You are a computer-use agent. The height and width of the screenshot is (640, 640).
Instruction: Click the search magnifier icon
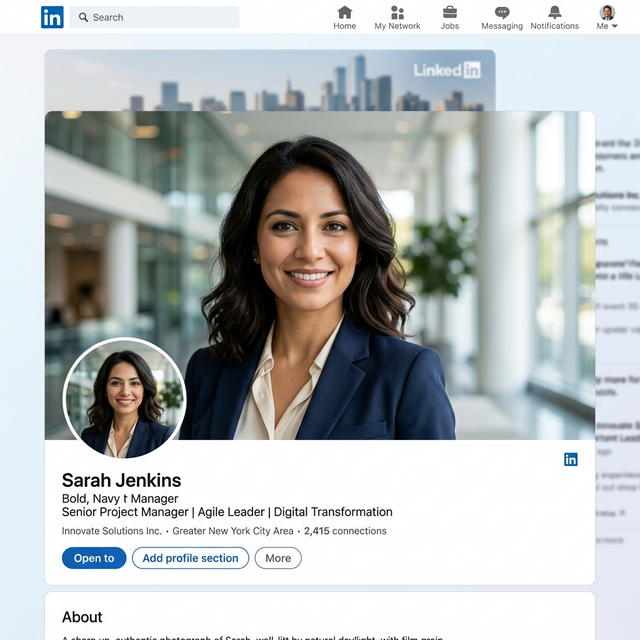click(83, 17)
